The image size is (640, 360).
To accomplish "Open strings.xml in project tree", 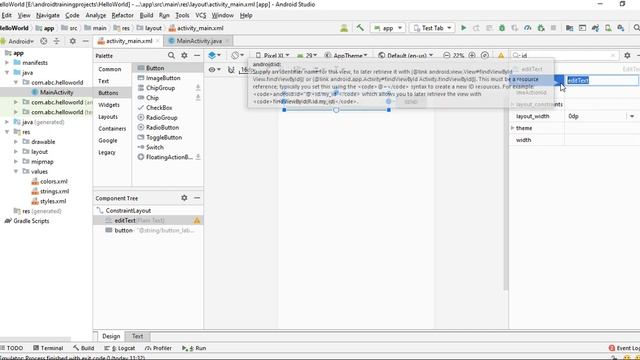I will click(54, 191).
